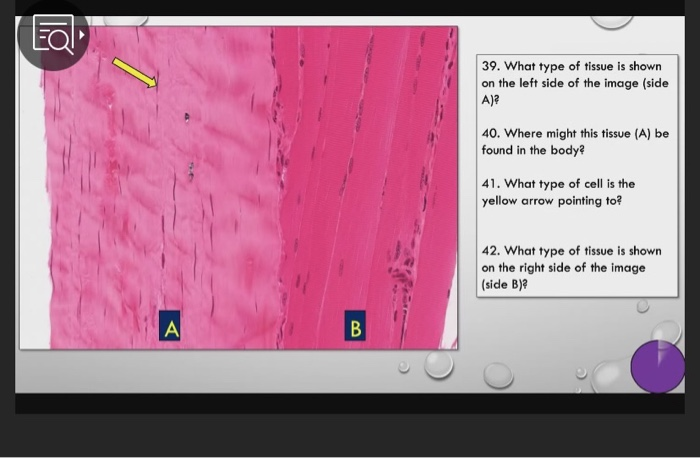Image resolution: width=700 pixels, height=458 pixels.
Task: Select question 39 text about side A tissue
Action: tap(575, 83)
